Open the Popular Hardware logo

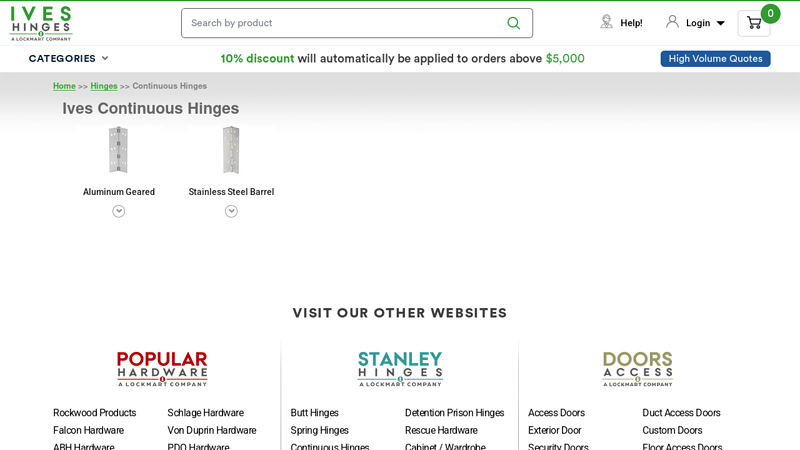click(x=162, y=369)
